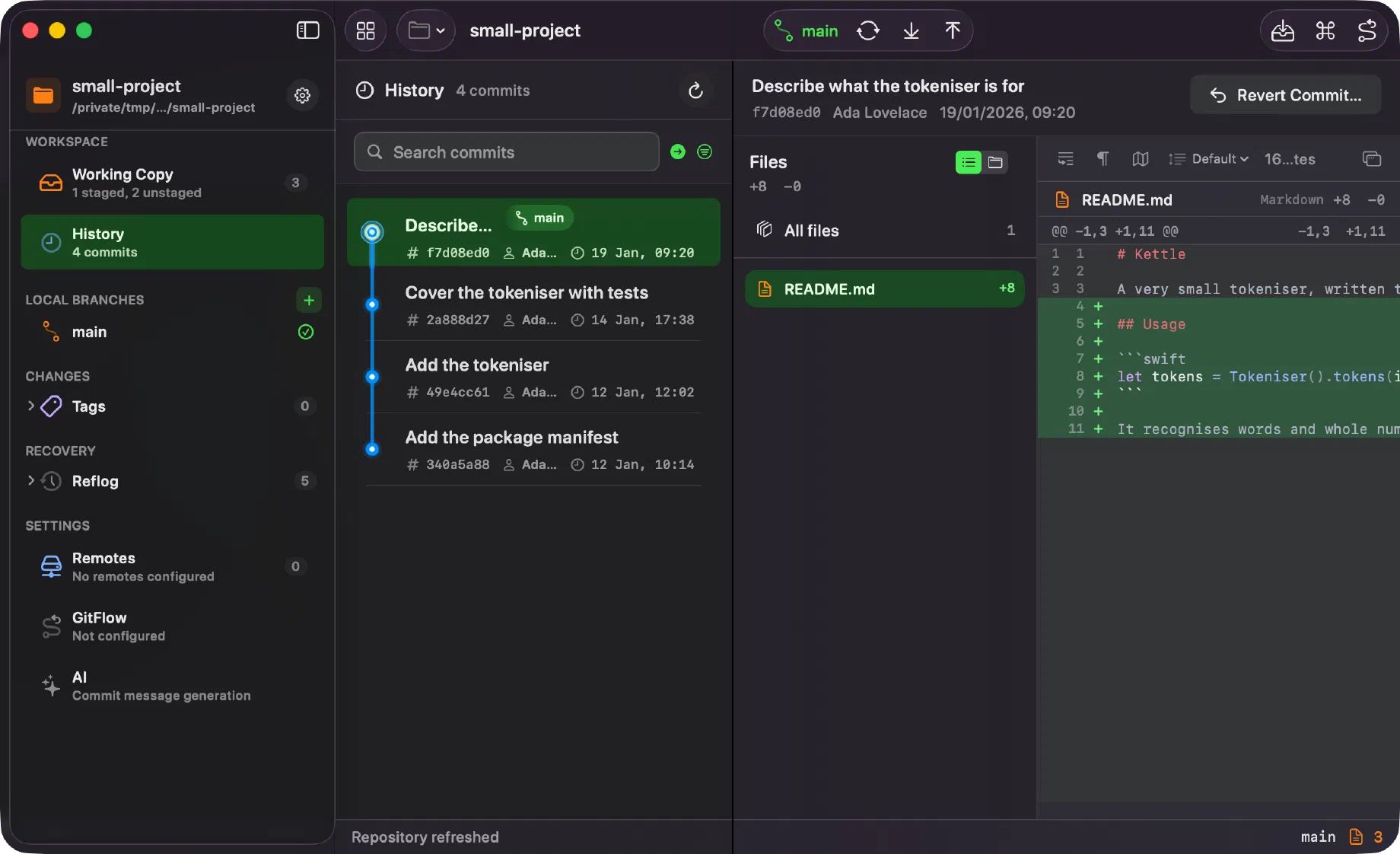Select commit 'Add the tokeniser'

tap(533, 377)
